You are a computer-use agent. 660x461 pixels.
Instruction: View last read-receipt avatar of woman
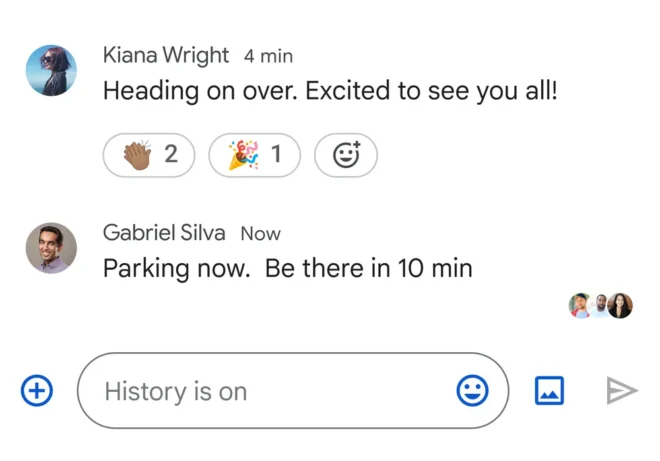pyautogui.click(x=620, y=305)
